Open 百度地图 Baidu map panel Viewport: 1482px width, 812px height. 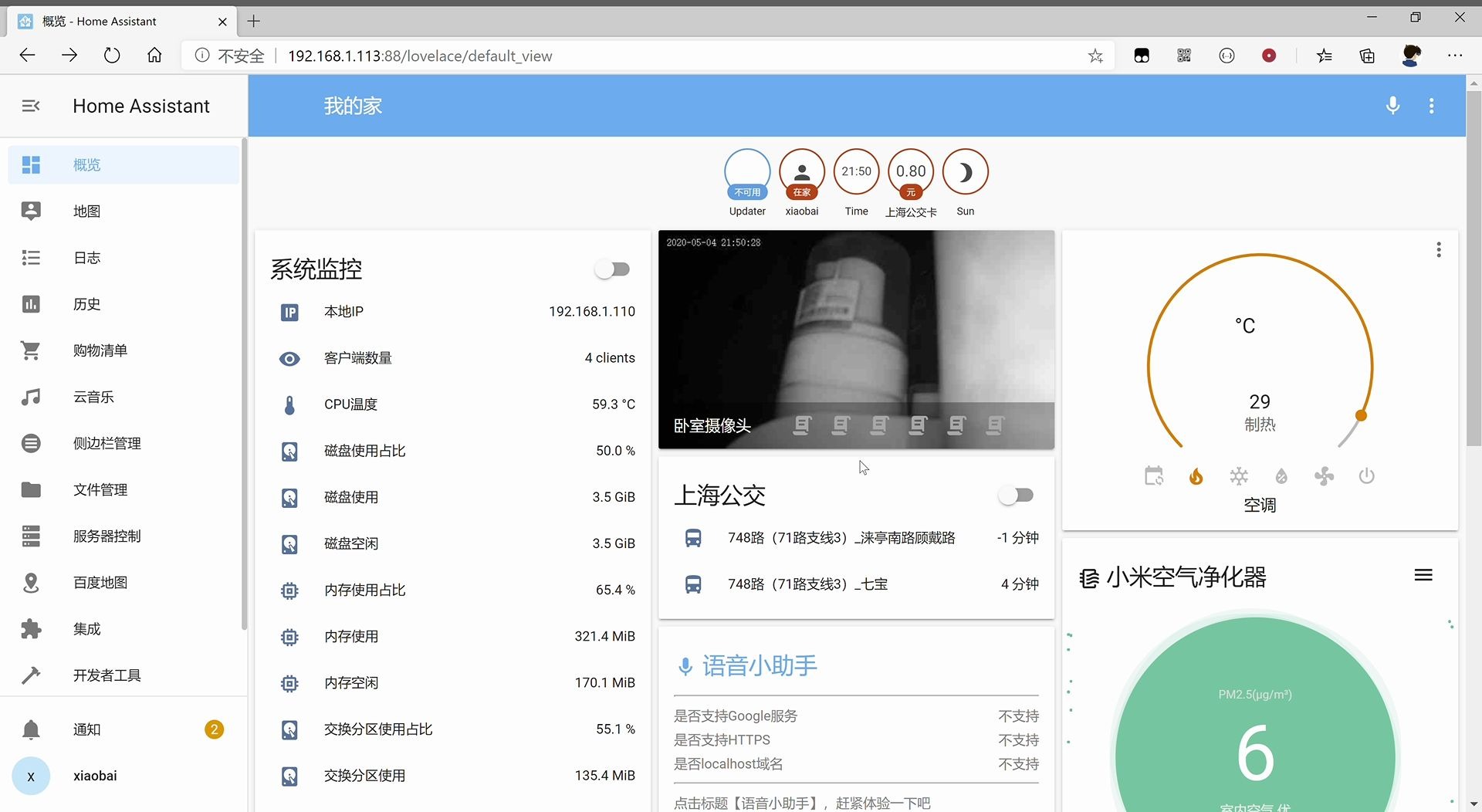[123, 582]
